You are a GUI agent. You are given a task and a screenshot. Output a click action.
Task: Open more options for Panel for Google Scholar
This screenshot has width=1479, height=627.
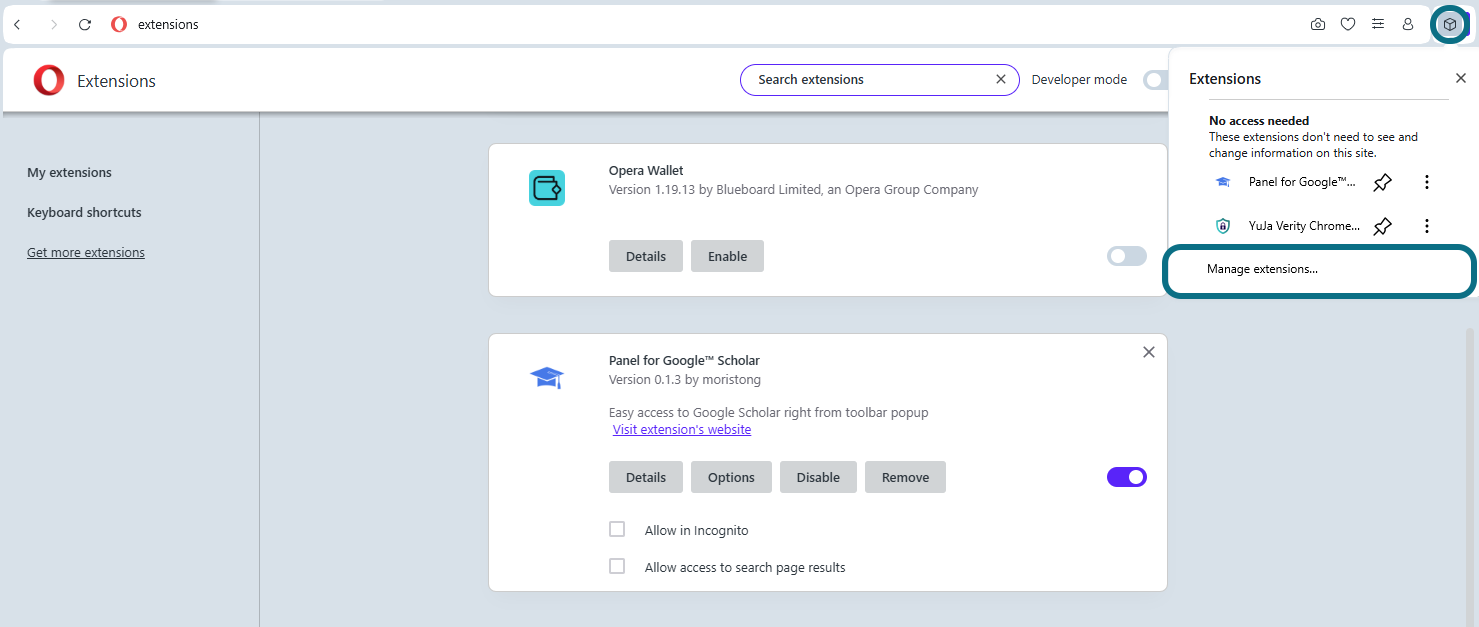(1427, 182)
